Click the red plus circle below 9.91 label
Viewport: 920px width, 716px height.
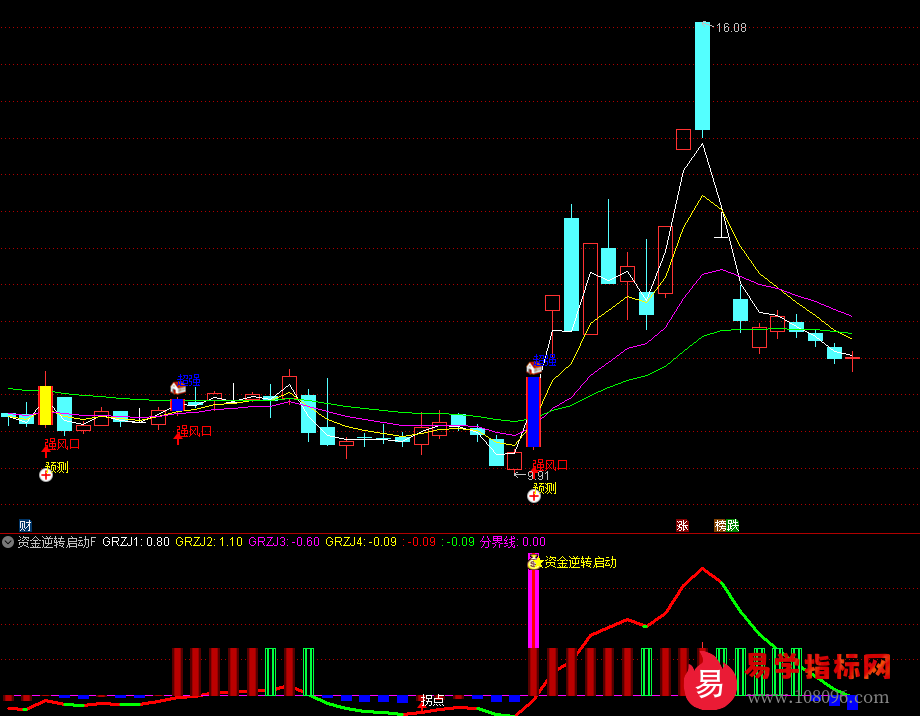coord(535,495)
